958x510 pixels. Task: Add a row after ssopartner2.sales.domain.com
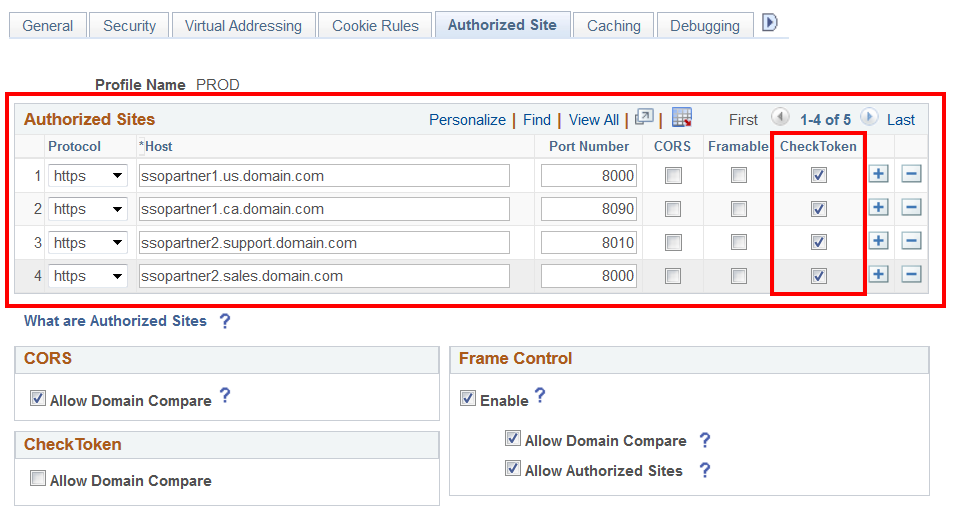tap(879, 274)
